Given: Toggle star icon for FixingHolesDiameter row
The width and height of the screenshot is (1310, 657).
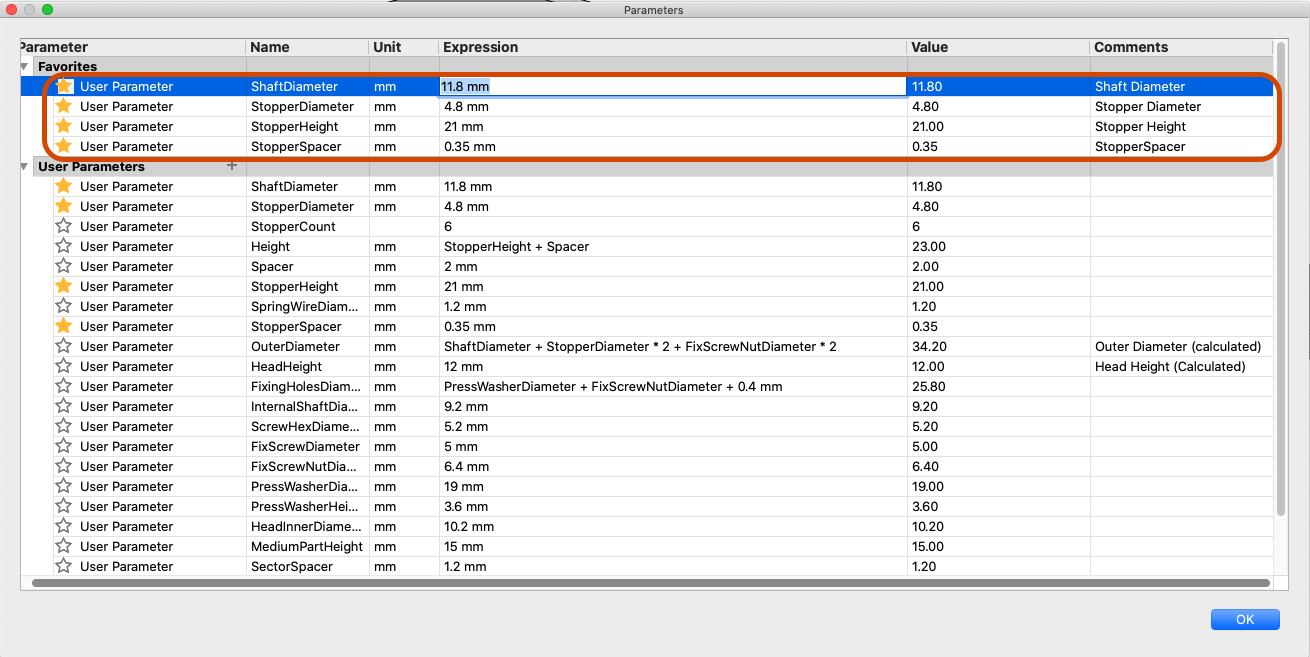Looking at the screenshot, I should [64, 386].
